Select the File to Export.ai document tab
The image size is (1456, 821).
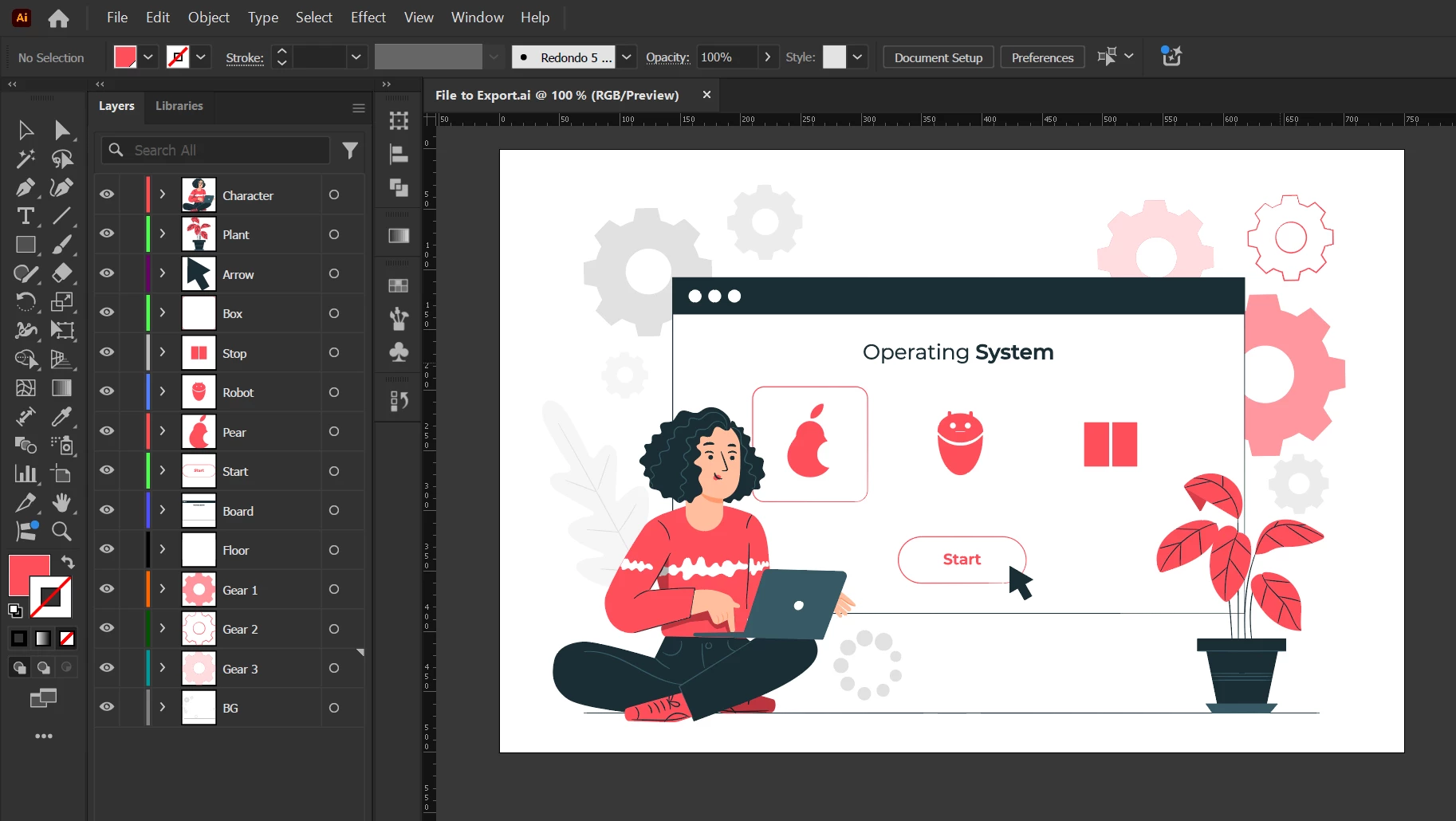coord(557,96)
